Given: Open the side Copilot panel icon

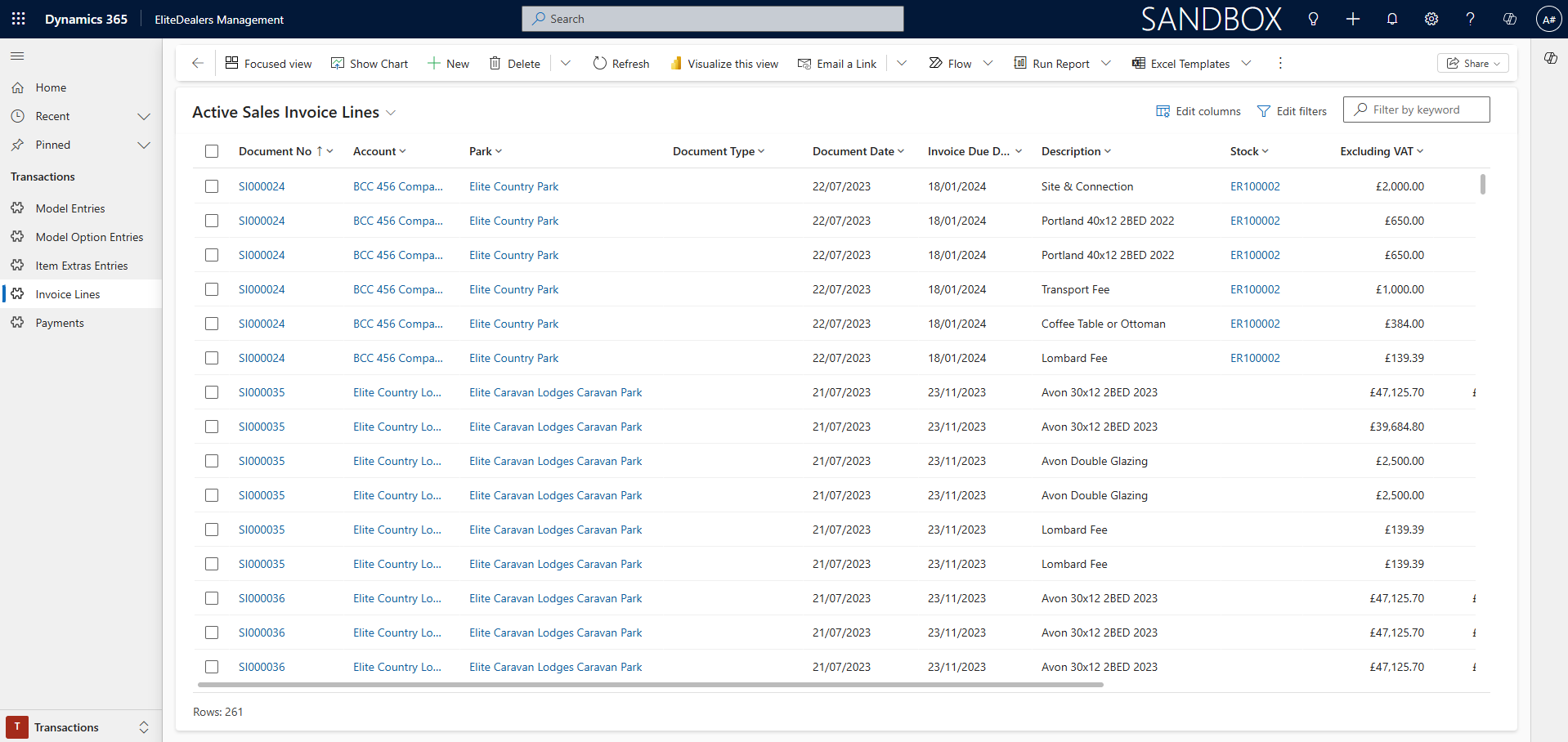Looking at the screenshot, I should coord(1550,58).
